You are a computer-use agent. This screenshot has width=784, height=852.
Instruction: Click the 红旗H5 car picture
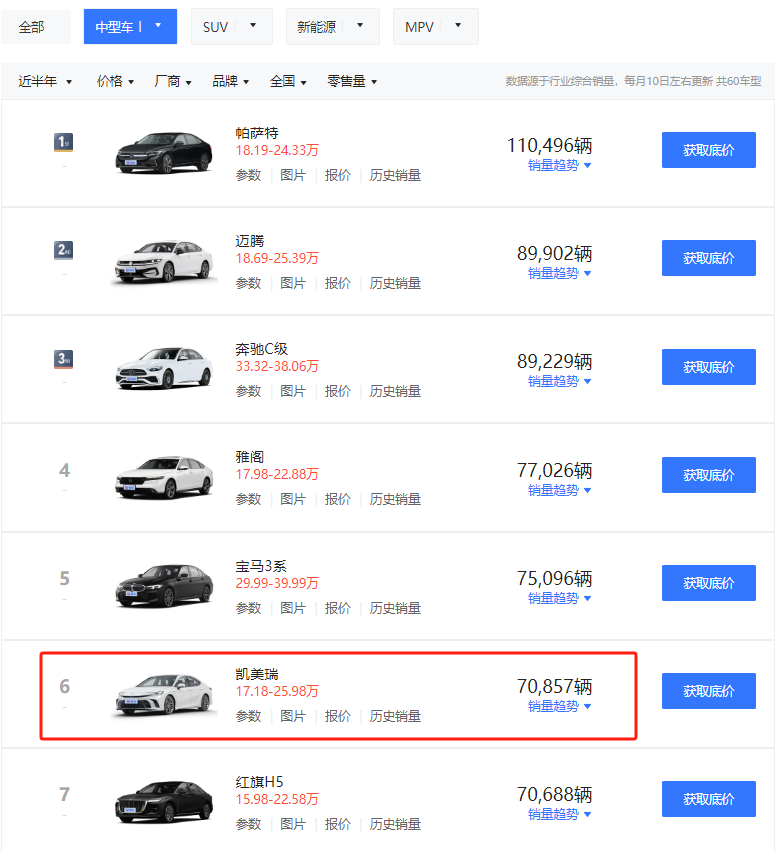click(x=164, y=801)
